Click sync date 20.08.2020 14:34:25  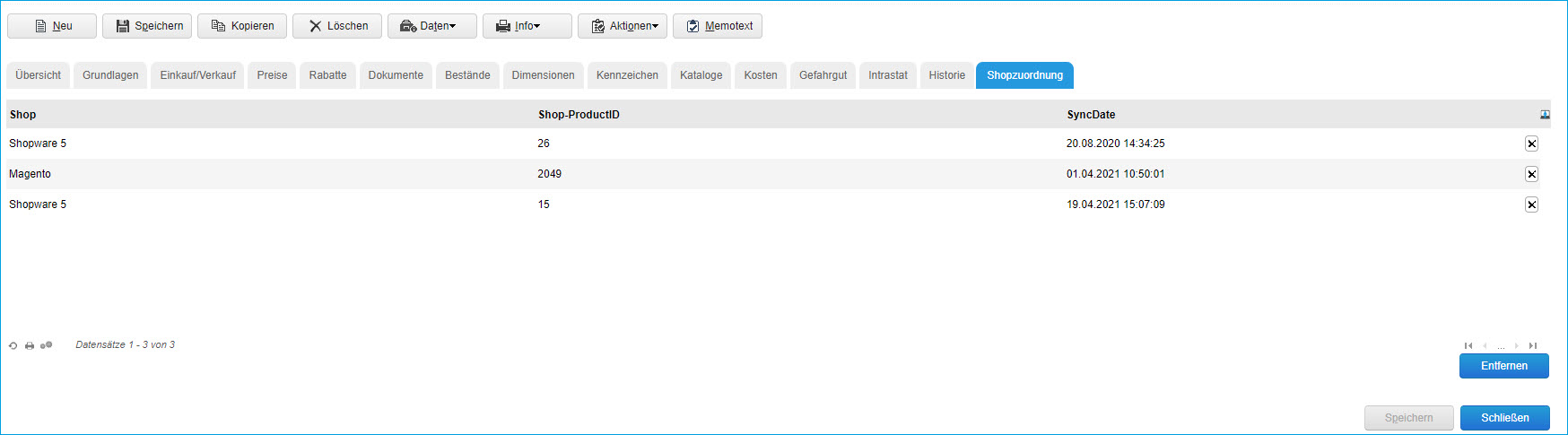pos(1115,144)
